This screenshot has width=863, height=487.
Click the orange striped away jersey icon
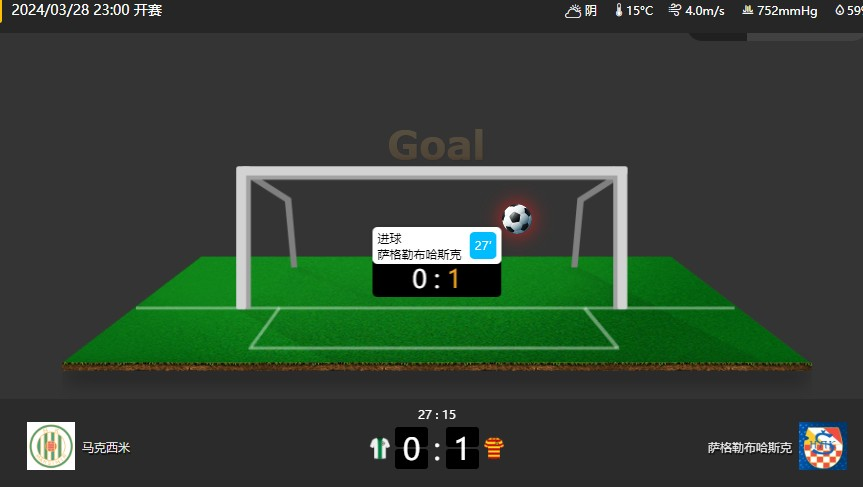click(494, 448)
